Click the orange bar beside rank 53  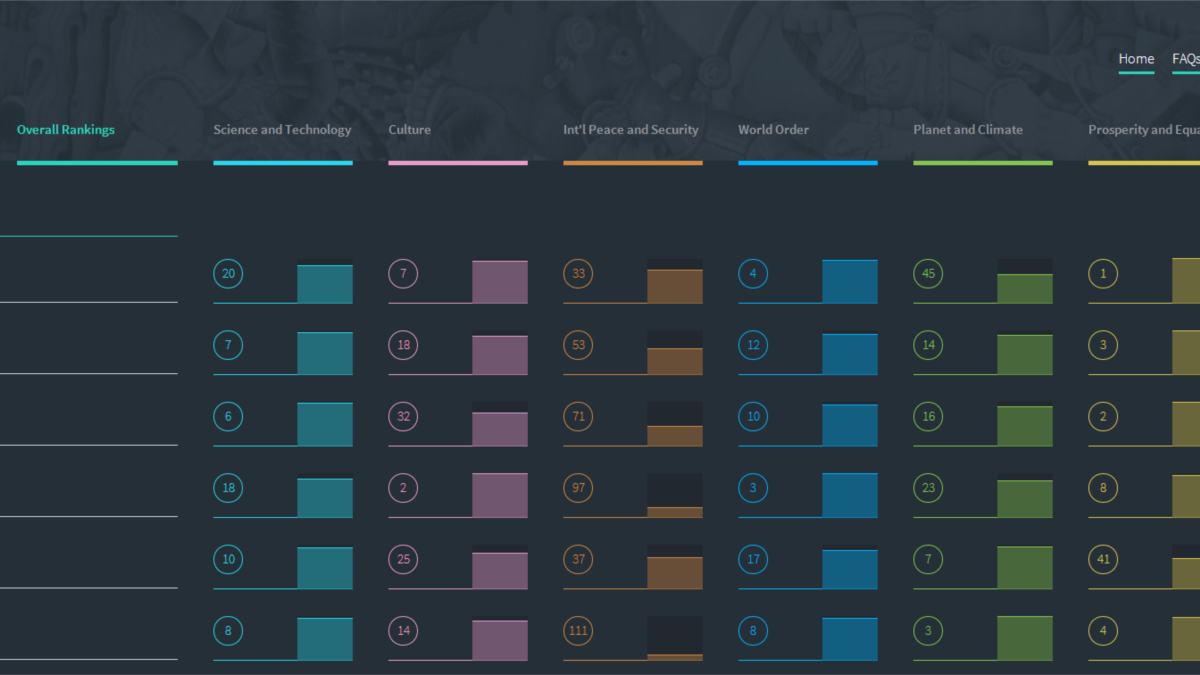coord(675,361)
